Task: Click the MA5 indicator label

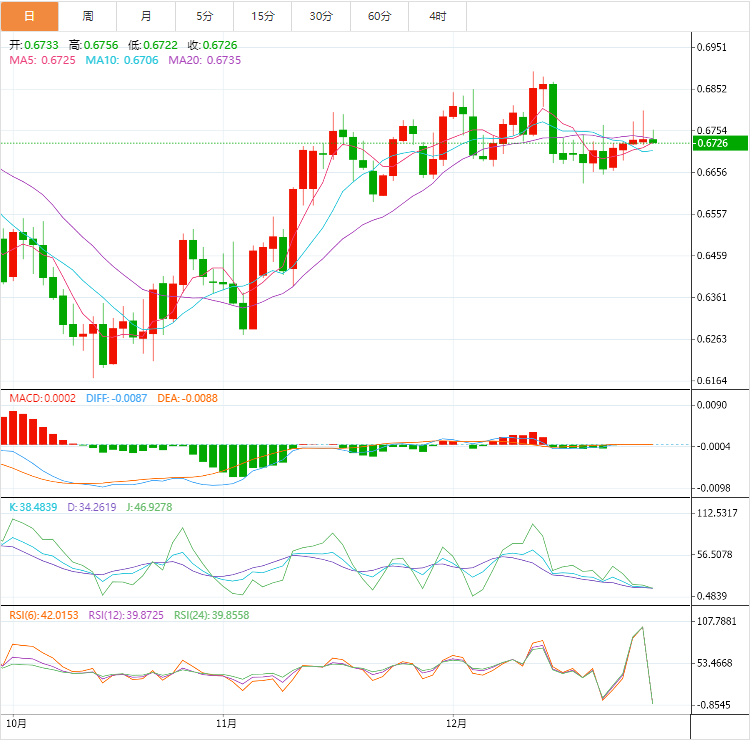Action: click(x=41, y=60)
